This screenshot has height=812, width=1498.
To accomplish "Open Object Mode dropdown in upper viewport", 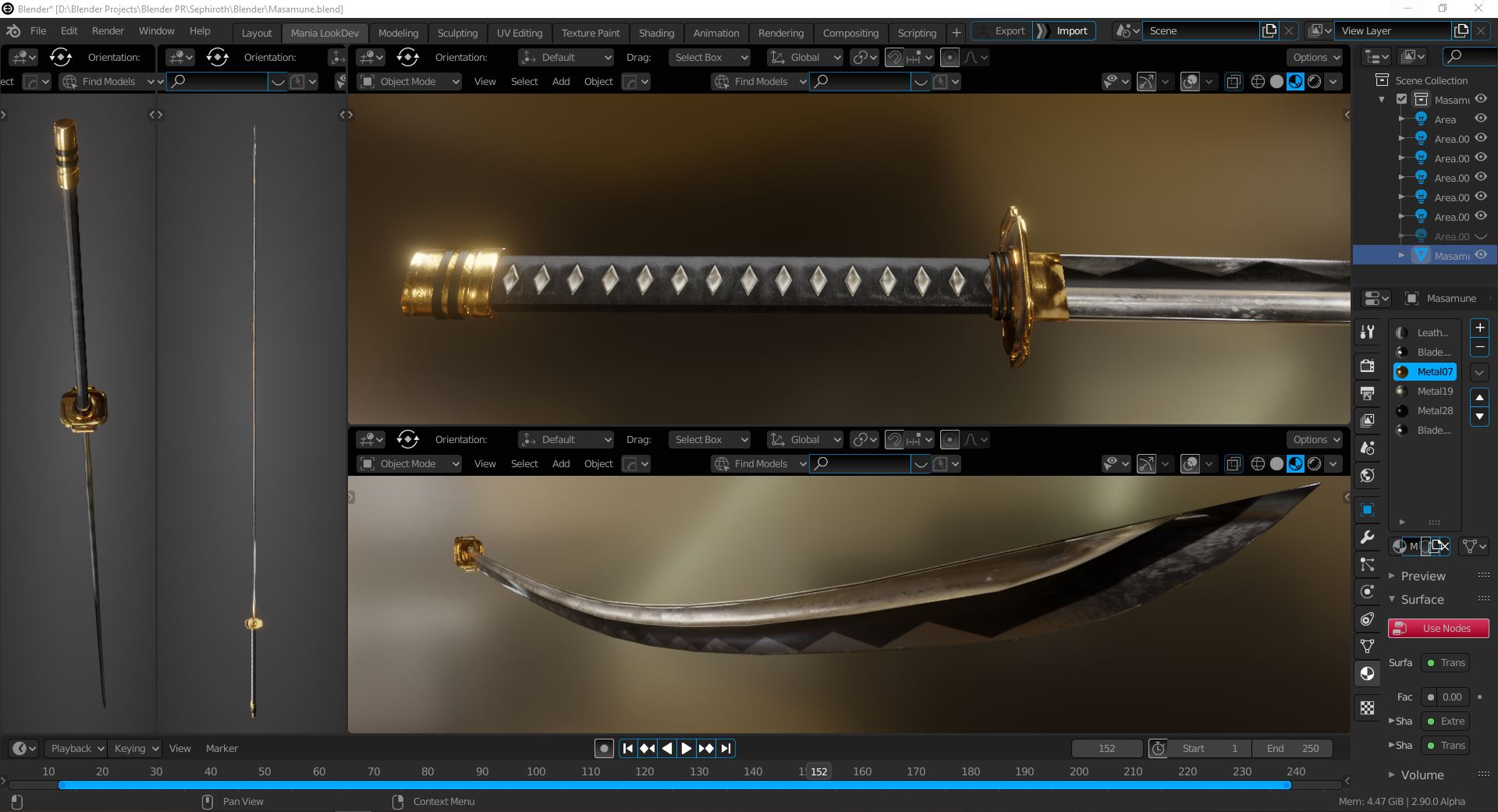I will coord(410,81).
